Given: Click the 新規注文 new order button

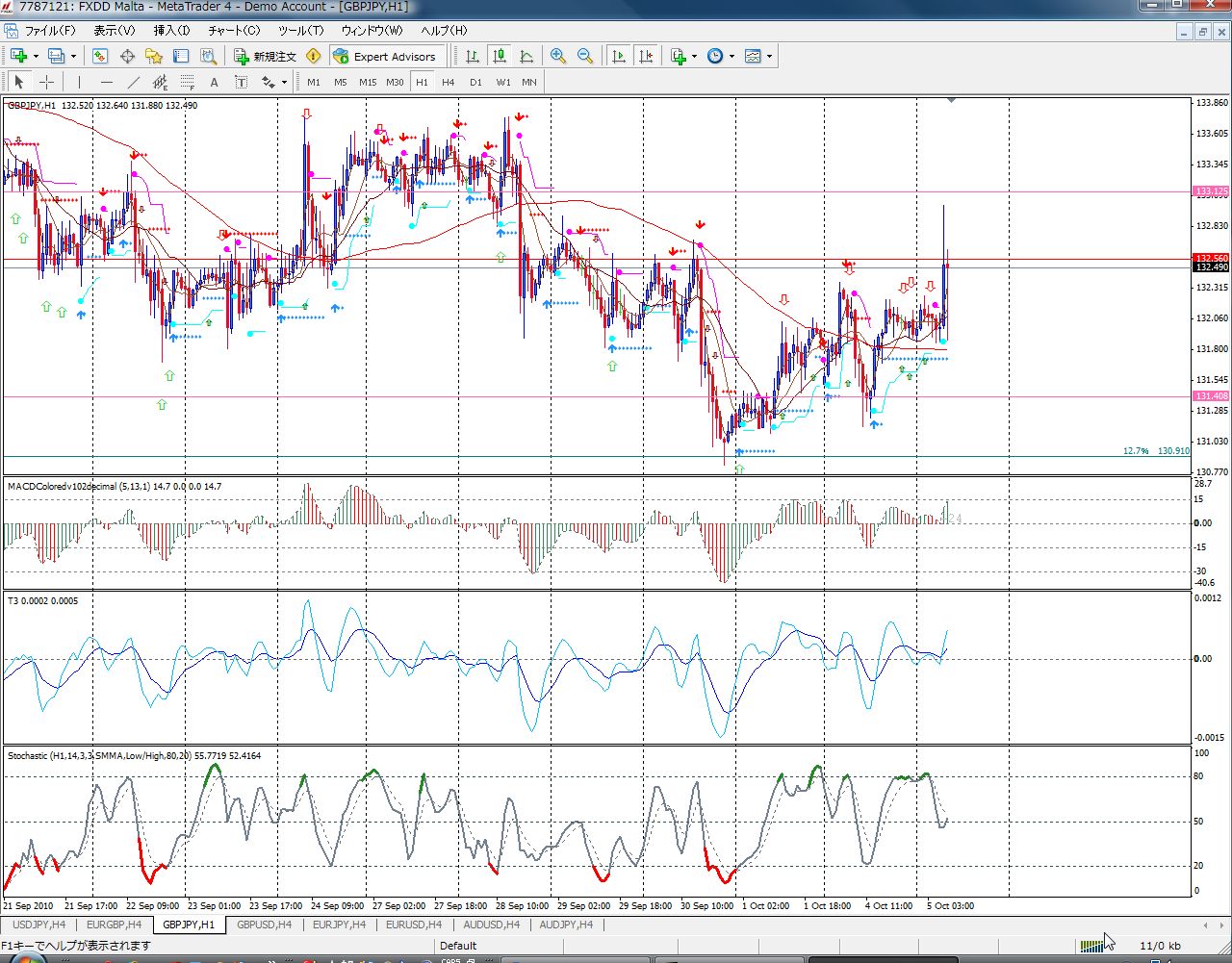Looking at the screenshot, I should [x=266, y=57].
